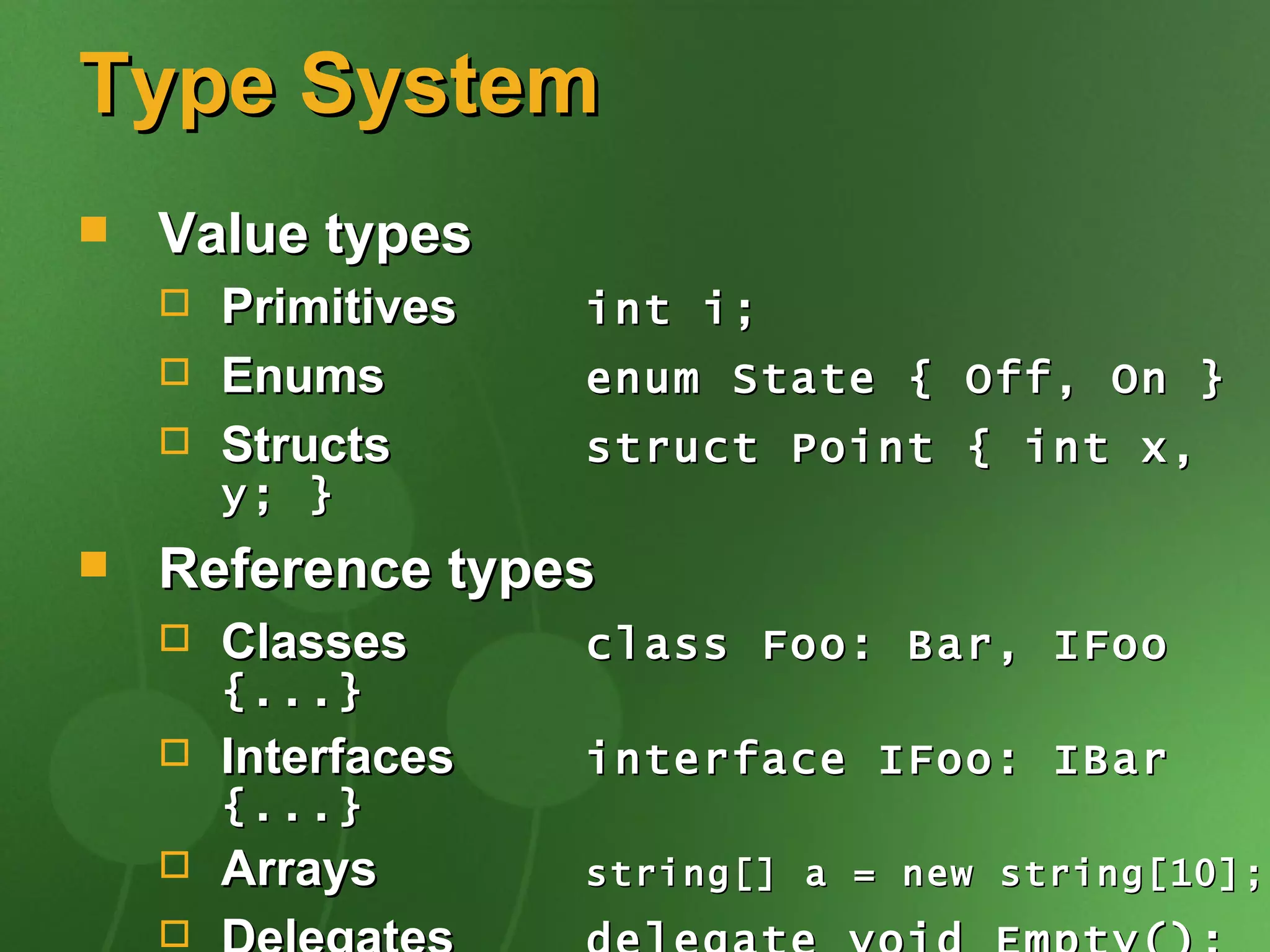Viewport: 1270px width, 952px height.
Task: Click the "int i;" code sample
Action: point(670,309)
